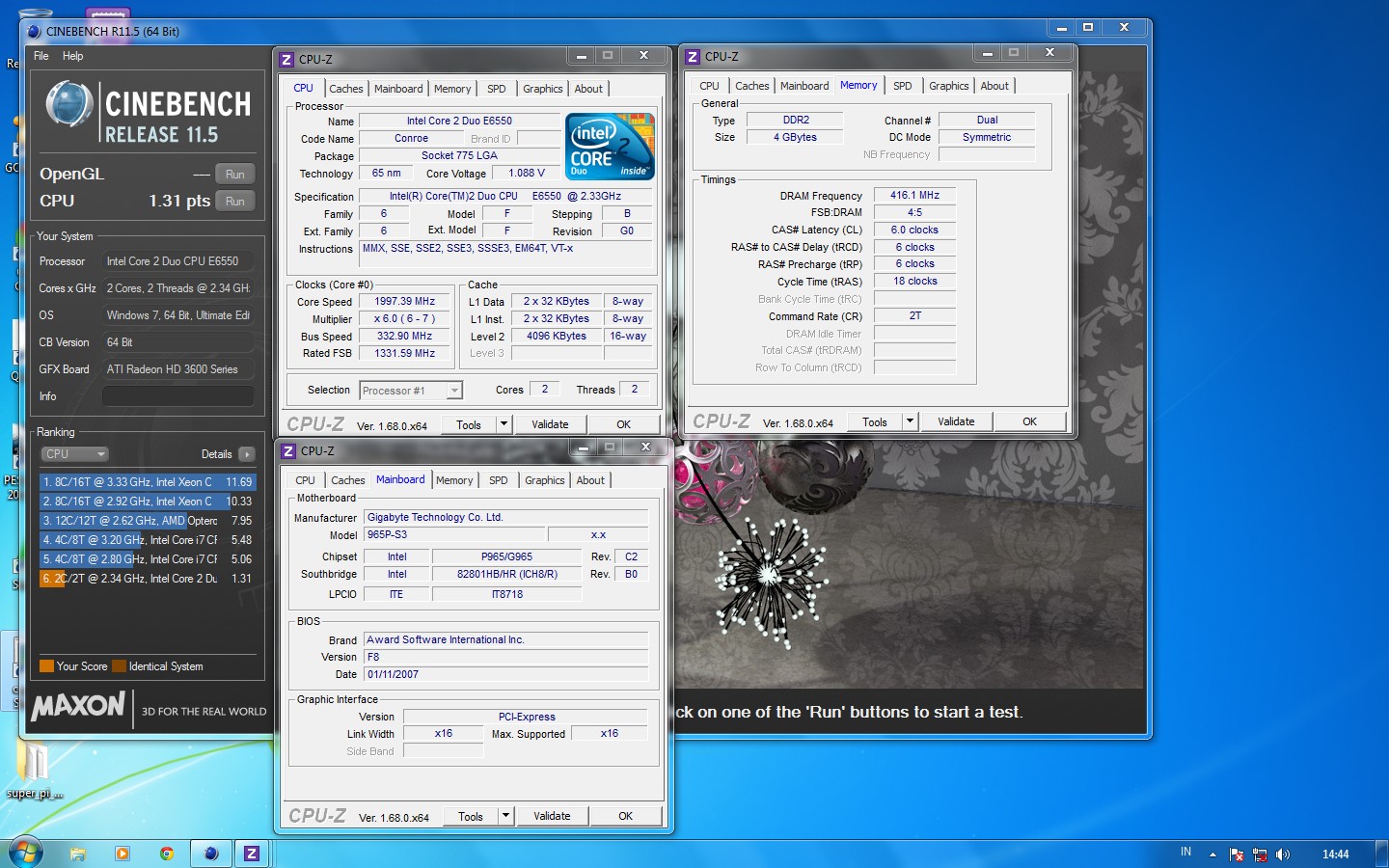Select ranking row 2C/2T @ 2.34 GHz
This screenshot has height=868, width=1389.
[148, 579]
